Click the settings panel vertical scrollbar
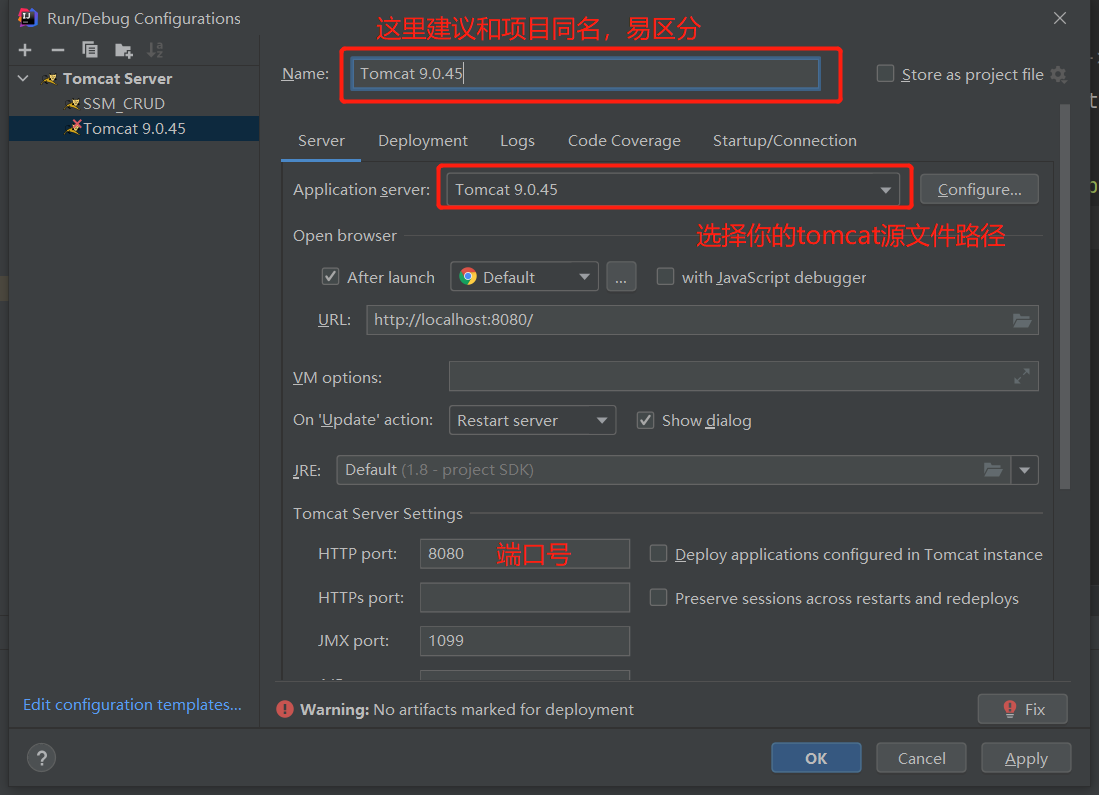This screenshot has width=1099, height=795. (1065, 296)
